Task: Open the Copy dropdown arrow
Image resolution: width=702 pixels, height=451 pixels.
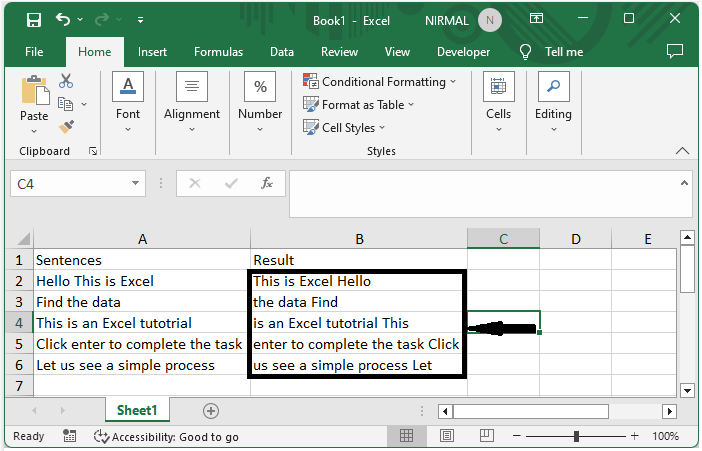Action: [x=84, y=104]
